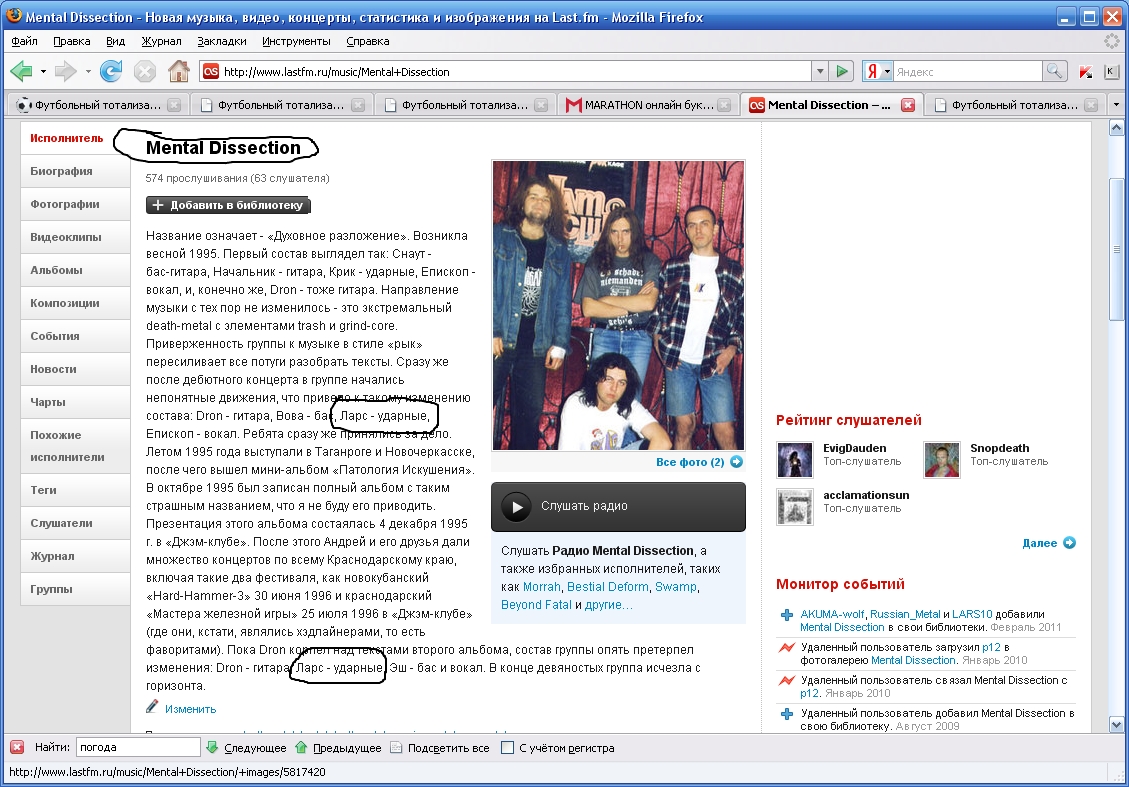Click the K icon at toolbar end

tap(1110, 71)
